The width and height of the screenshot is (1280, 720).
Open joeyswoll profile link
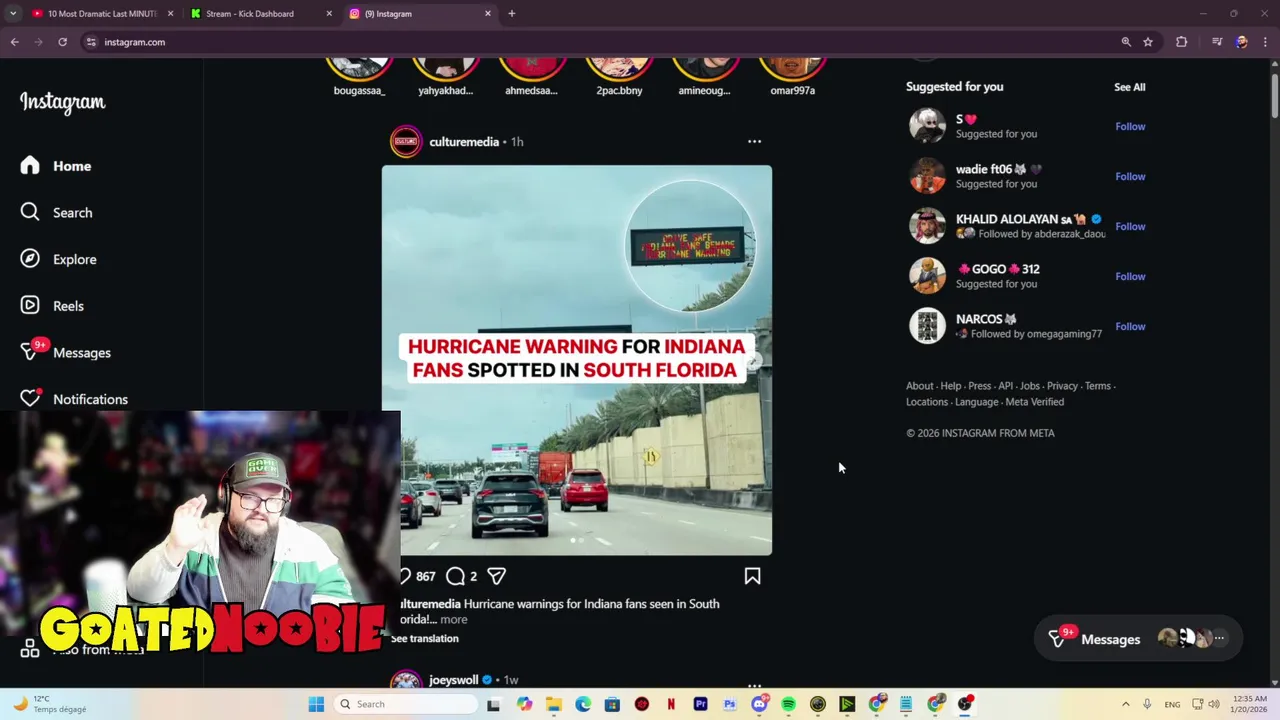tap(454, 680)
